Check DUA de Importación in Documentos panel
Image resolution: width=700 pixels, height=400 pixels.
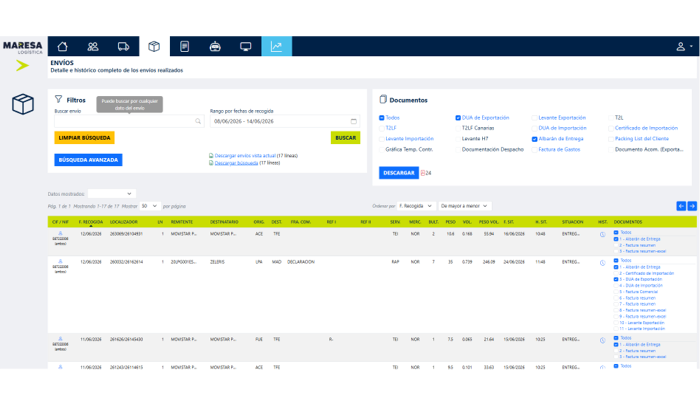[x=534, y=128]
